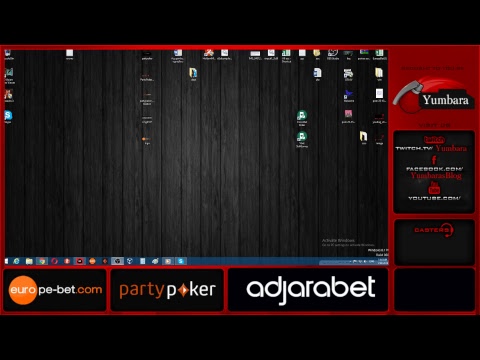The width and height of the screenshot is (480, 360).
Task: Switch to Google Chrome on the taskbar
Action: coord(42,261)
